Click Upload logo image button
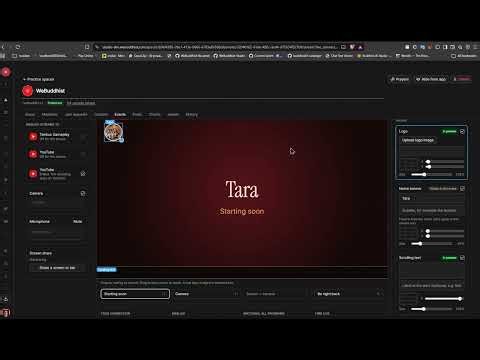This screenshot has height=360, width=480. tap(418, 140)
